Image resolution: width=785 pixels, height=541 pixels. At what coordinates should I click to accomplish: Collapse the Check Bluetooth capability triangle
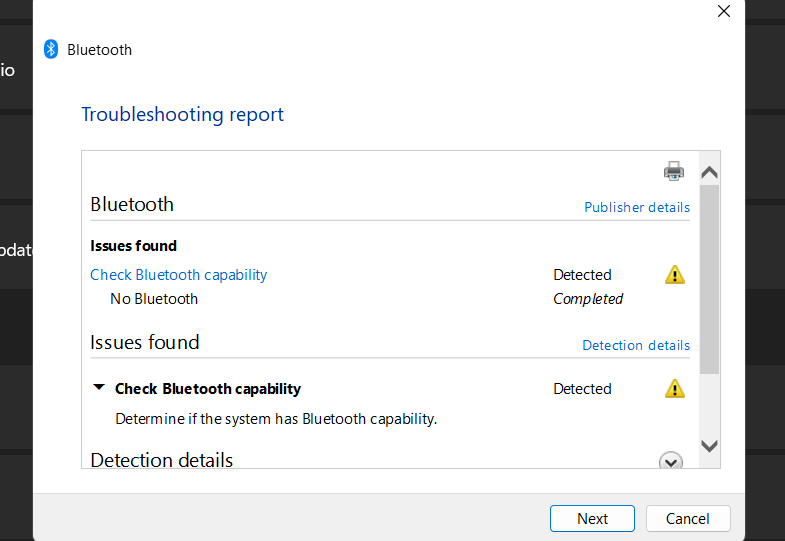coord(98,388)
